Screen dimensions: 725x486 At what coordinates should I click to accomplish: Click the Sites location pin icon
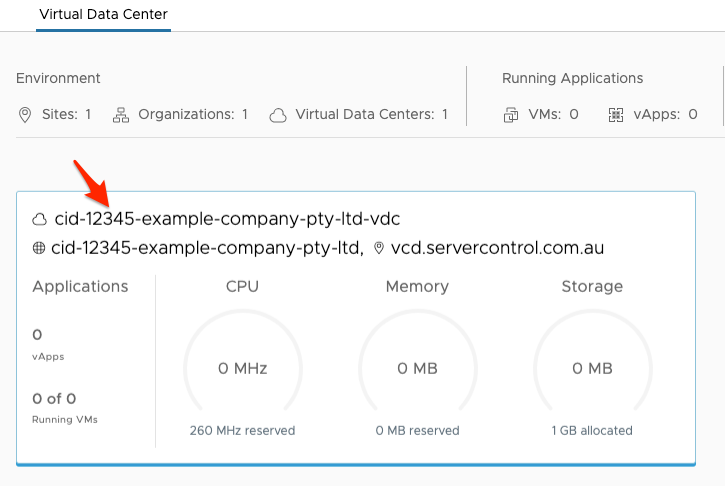click(x=25, y=115)
